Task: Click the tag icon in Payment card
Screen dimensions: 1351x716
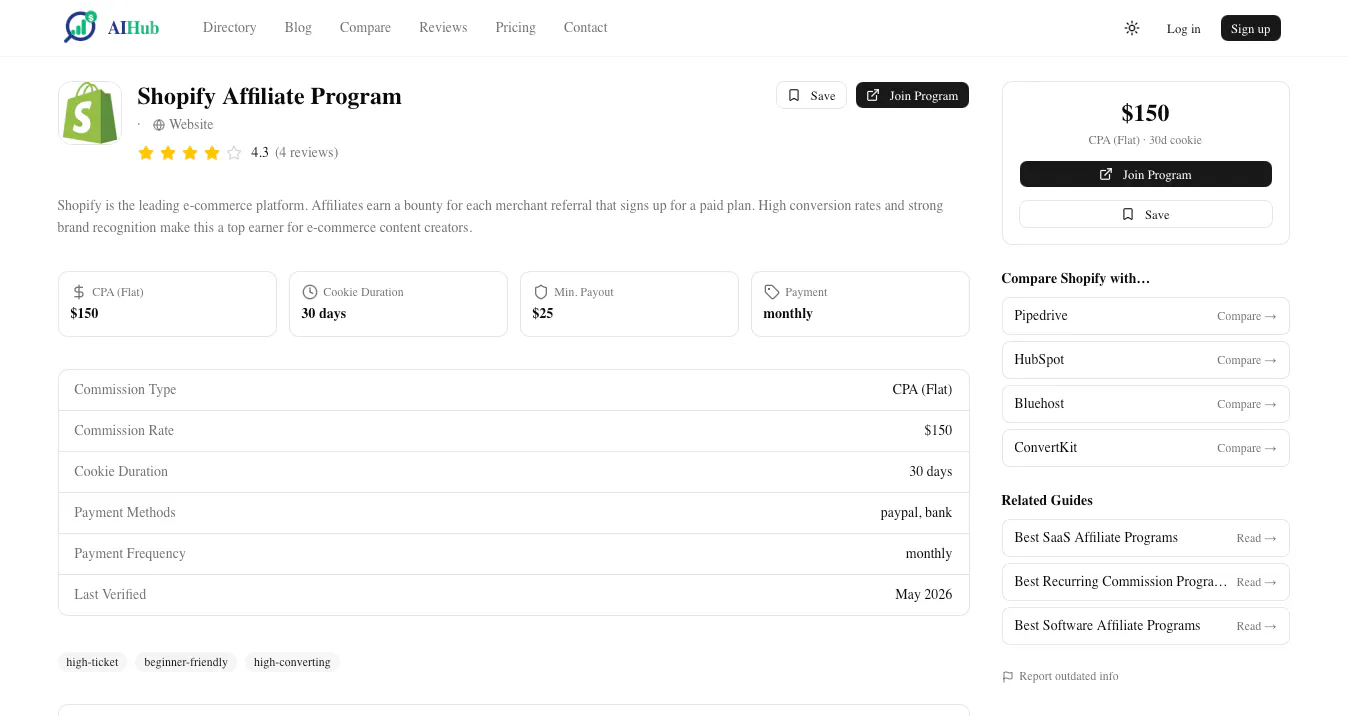Action: point(772,292)
